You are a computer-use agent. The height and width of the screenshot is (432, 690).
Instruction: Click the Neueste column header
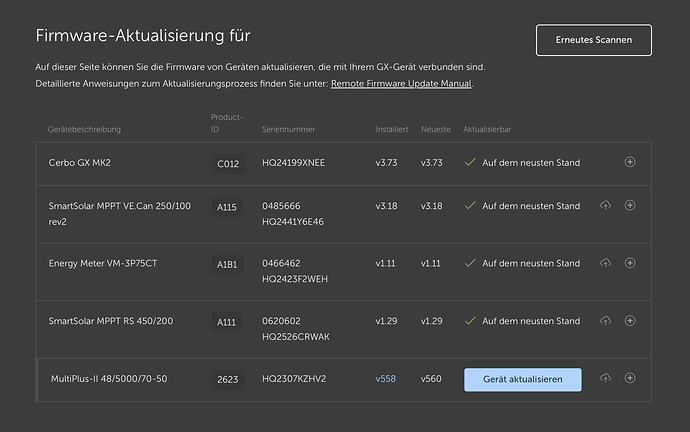[x=436, y=129]
